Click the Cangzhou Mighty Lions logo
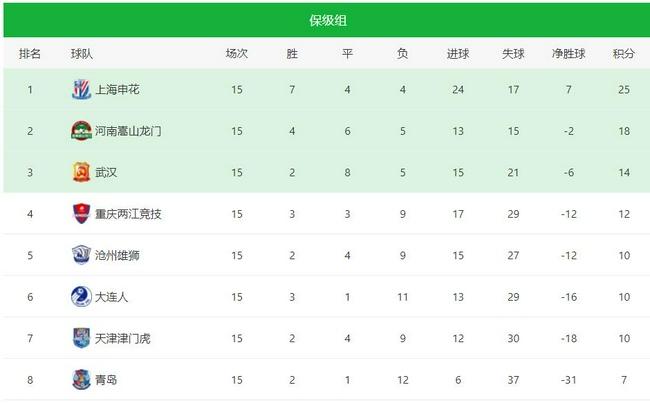The width and height of the screenshot is (650, 403). [80, 255]
